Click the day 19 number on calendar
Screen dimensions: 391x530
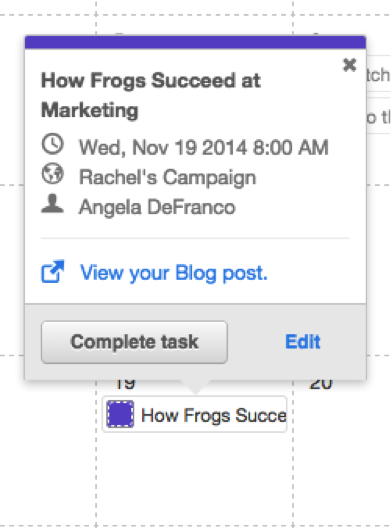coord(125,385)
